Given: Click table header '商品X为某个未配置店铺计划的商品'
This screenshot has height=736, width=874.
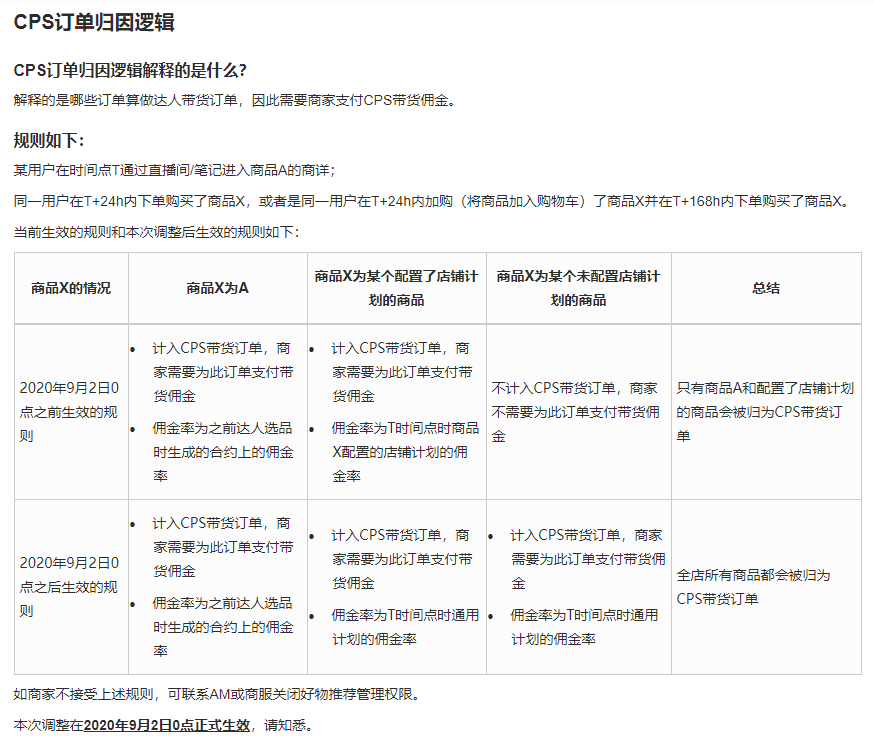Looking at the screenshot, I should tap(579, 288).
